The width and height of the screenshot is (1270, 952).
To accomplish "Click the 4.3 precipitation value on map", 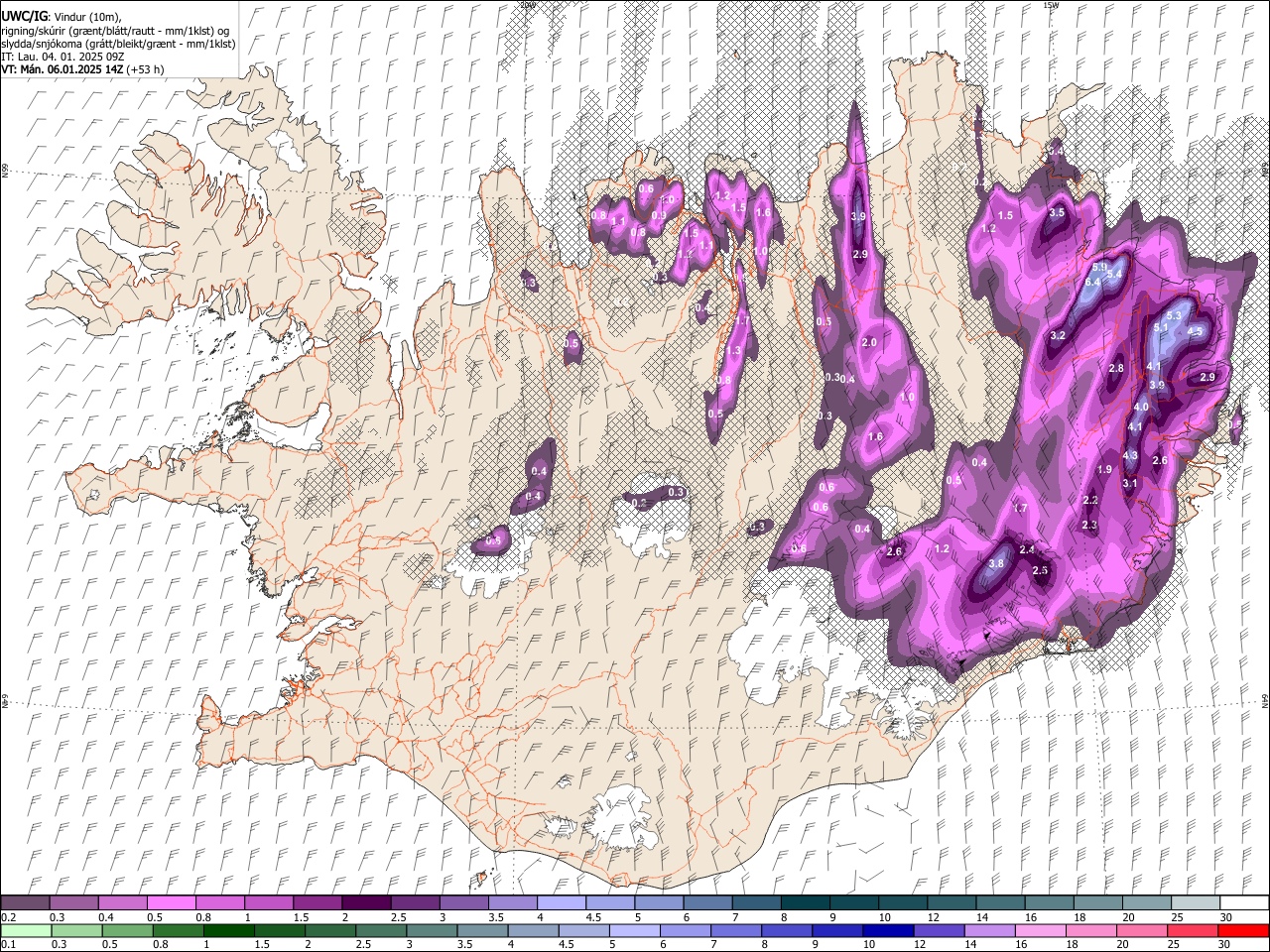I will pos(1130,455).
